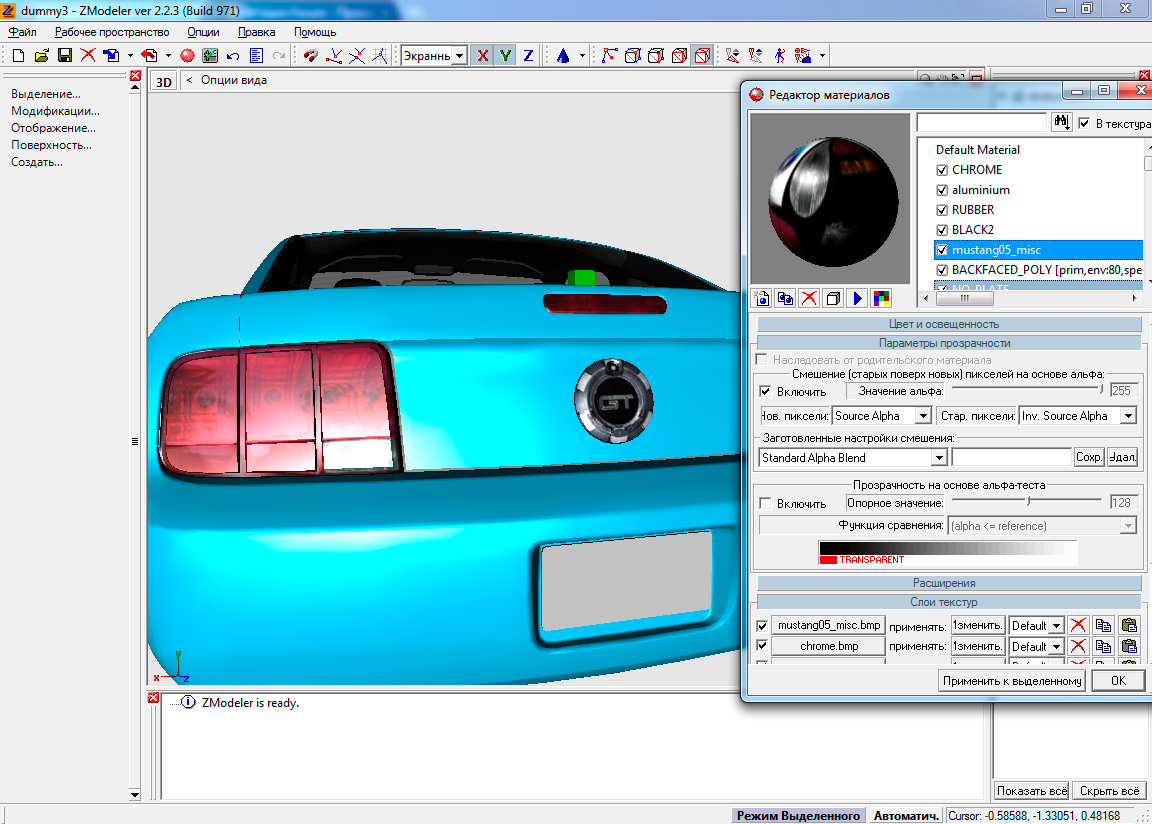The width and height of the screenshot is (1152, 824).
Task: Open the 'Файл' menu
Action: (22, 32)
